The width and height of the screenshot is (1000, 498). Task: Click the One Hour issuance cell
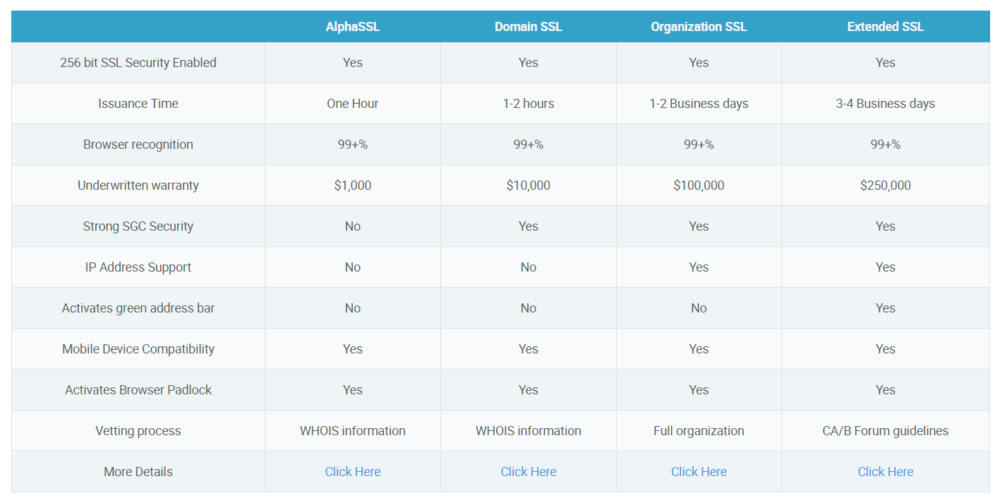pos(353,103)
